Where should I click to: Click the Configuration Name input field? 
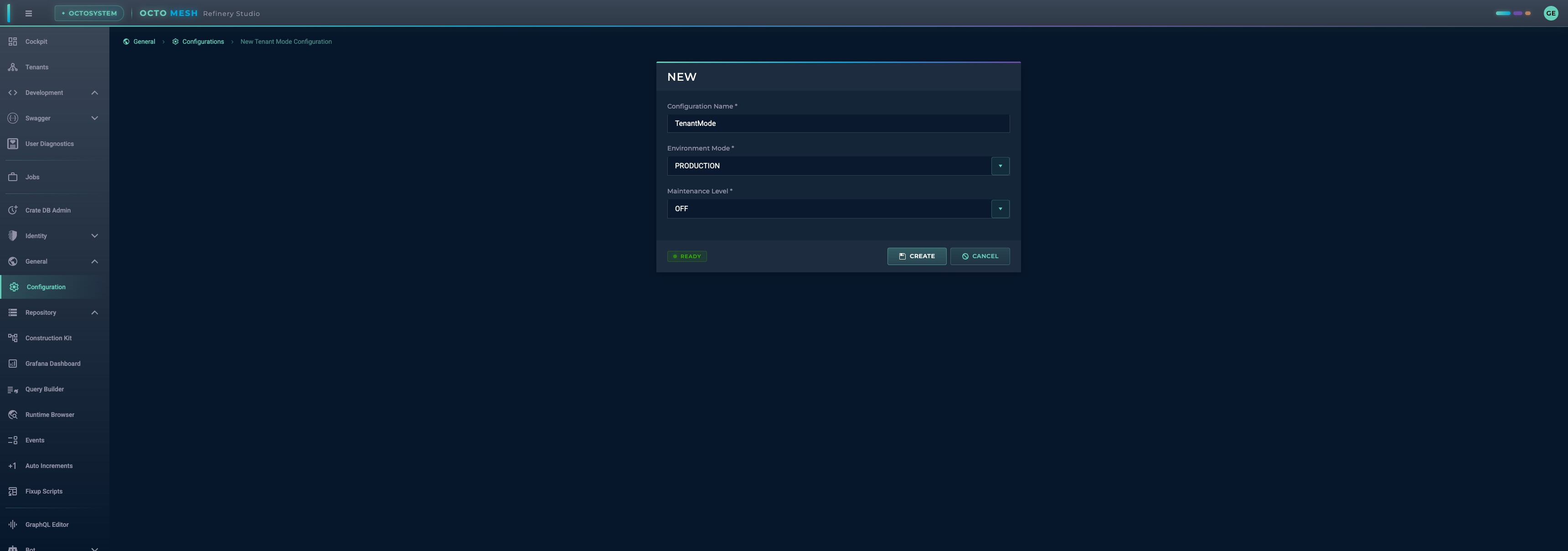point(838,123)
